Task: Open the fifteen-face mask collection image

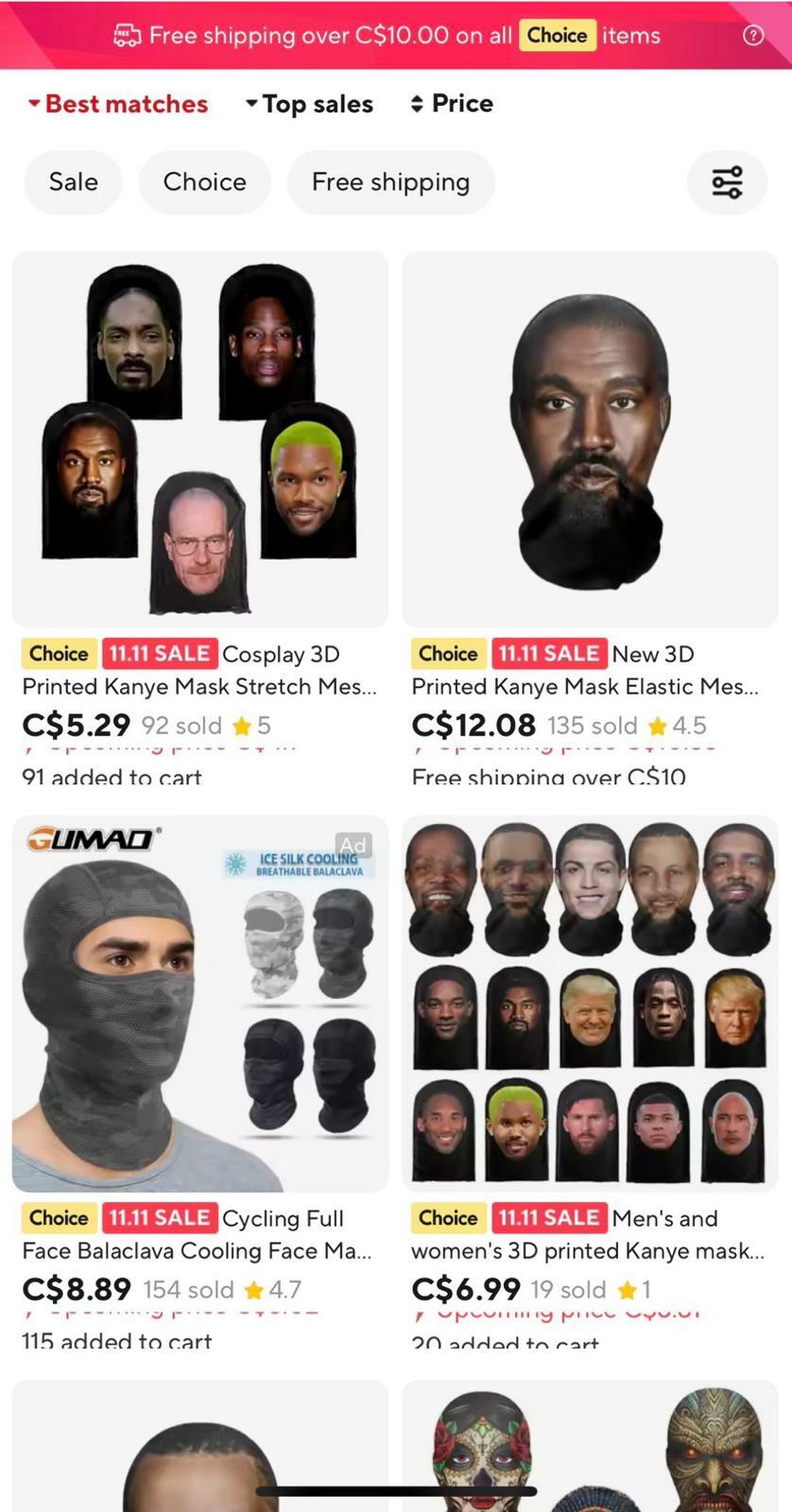Action: [x=590, y=1004]
